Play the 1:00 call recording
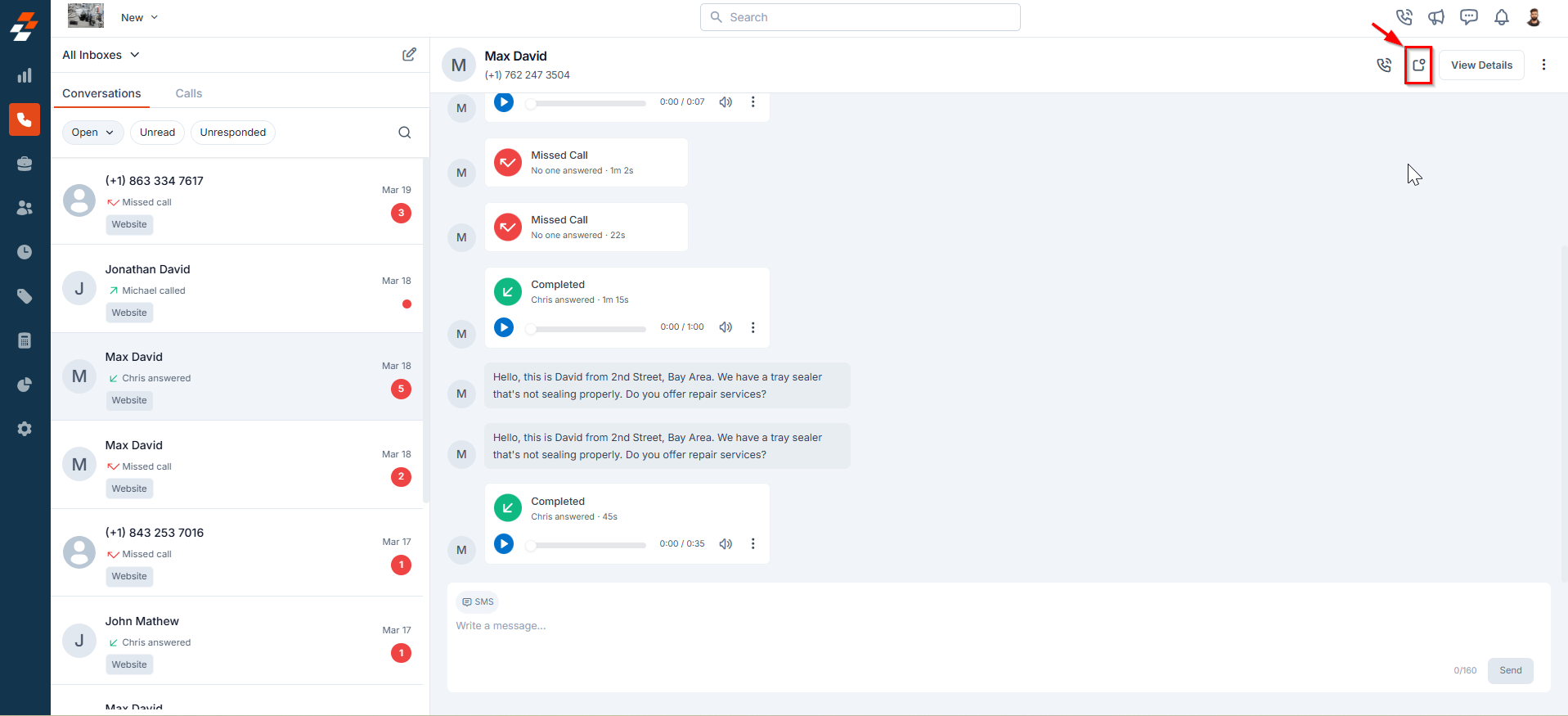 point(504,327)
